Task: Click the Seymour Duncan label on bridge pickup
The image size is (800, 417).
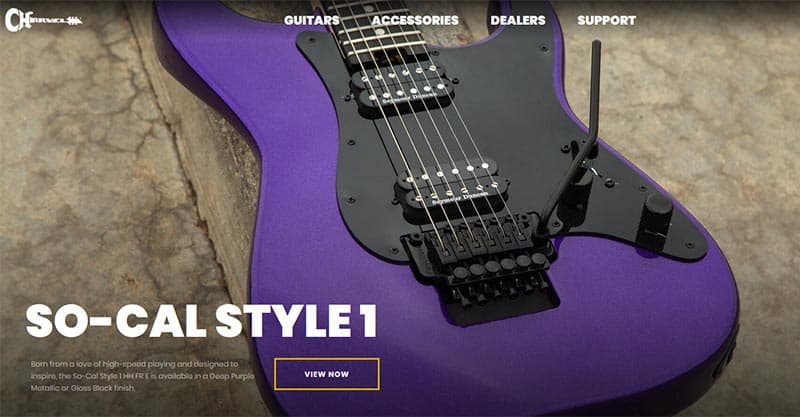Action: [459, 198]
